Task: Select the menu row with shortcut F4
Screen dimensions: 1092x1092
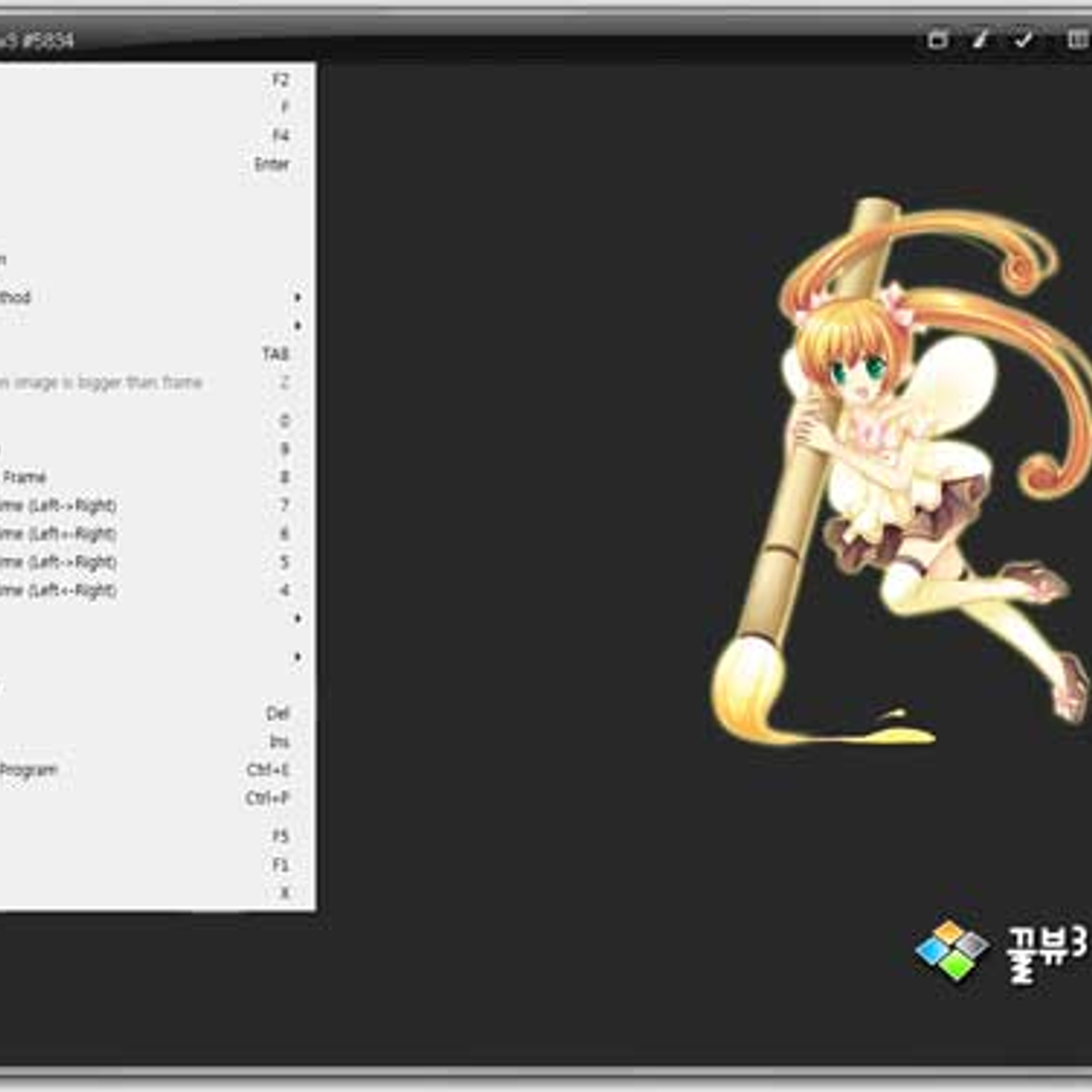Action: (157, 136)
